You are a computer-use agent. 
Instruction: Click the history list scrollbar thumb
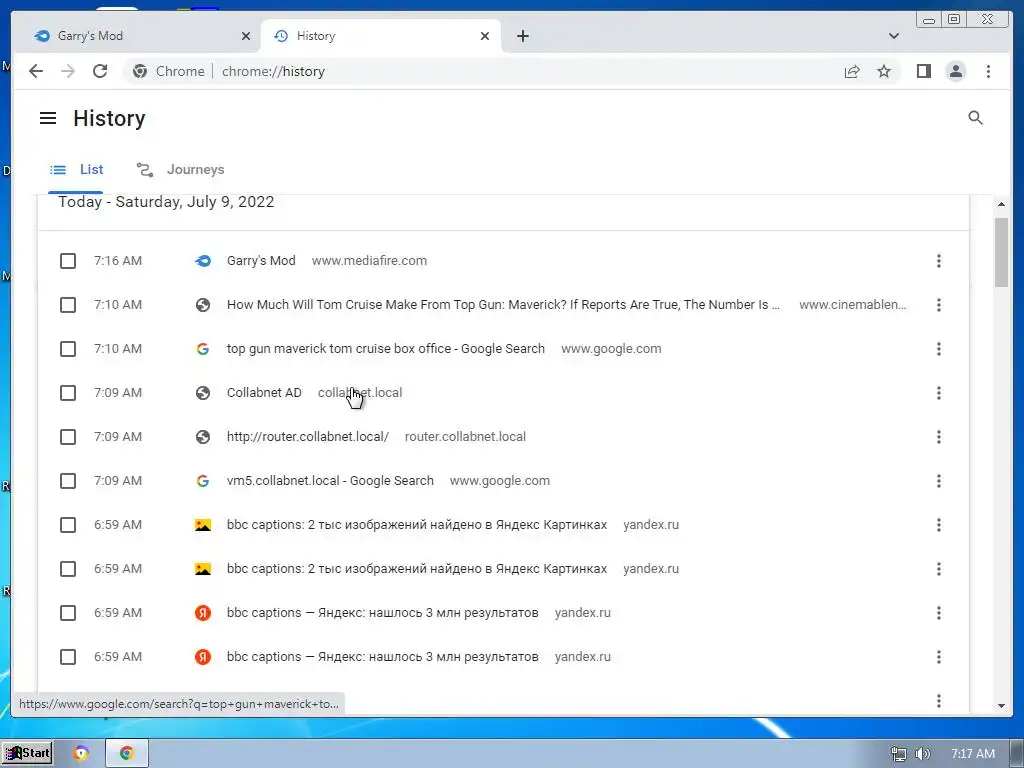pyautogui.click(x=1001, y=252)
